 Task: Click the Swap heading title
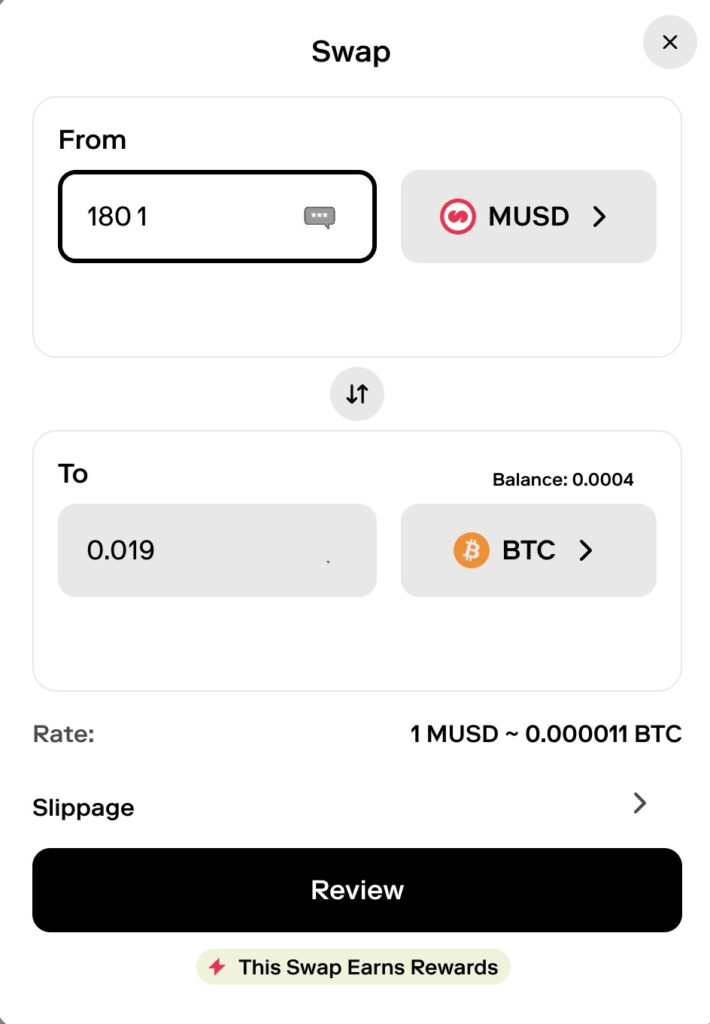(351, 51)
